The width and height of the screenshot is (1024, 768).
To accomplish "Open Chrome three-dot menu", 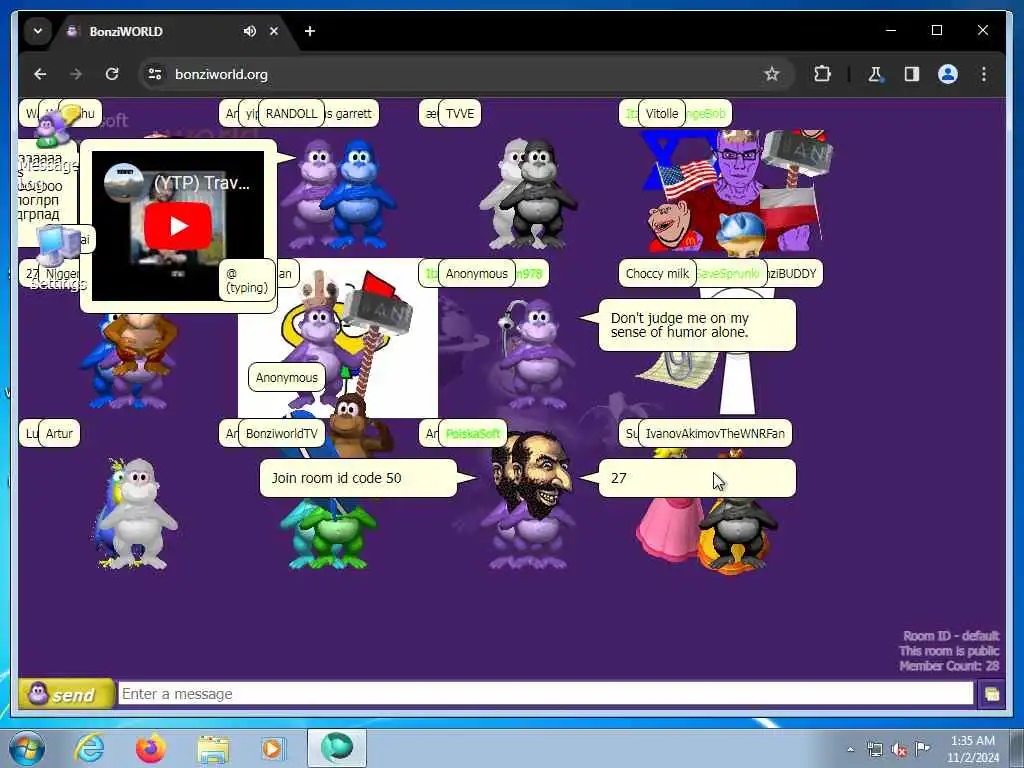I will (984, 74).
